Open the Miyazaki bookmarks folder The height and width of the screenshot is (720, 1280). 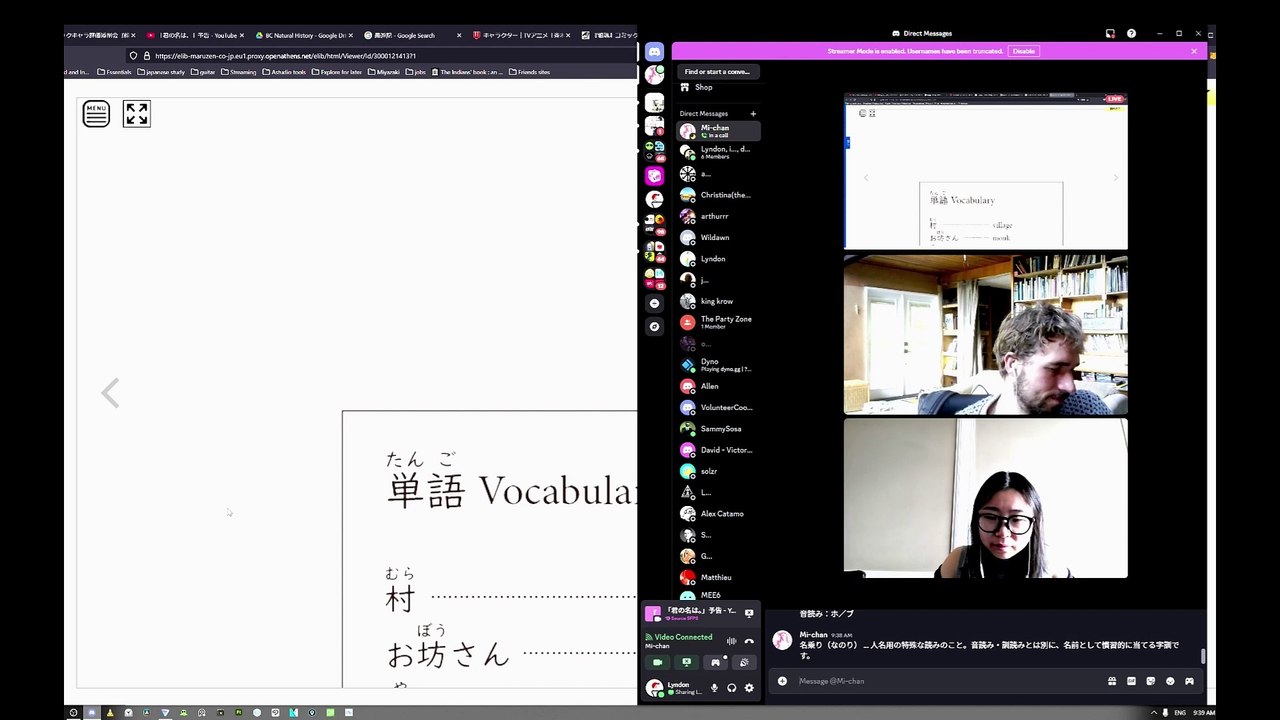[x=383, y=72]
